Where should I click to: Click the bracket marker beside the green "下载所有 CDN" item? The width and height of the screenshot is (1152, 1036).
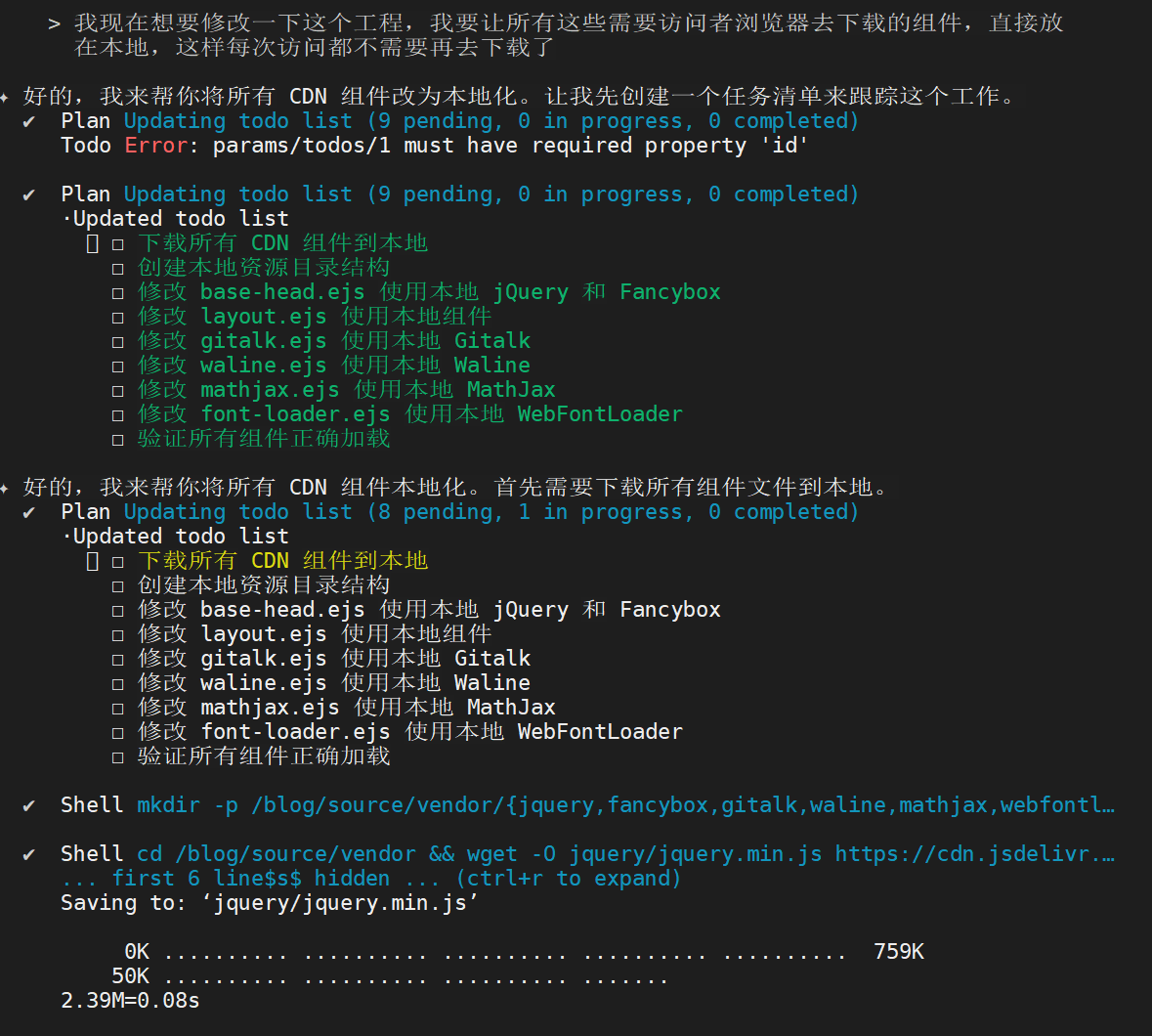click(x=93, y=243)
